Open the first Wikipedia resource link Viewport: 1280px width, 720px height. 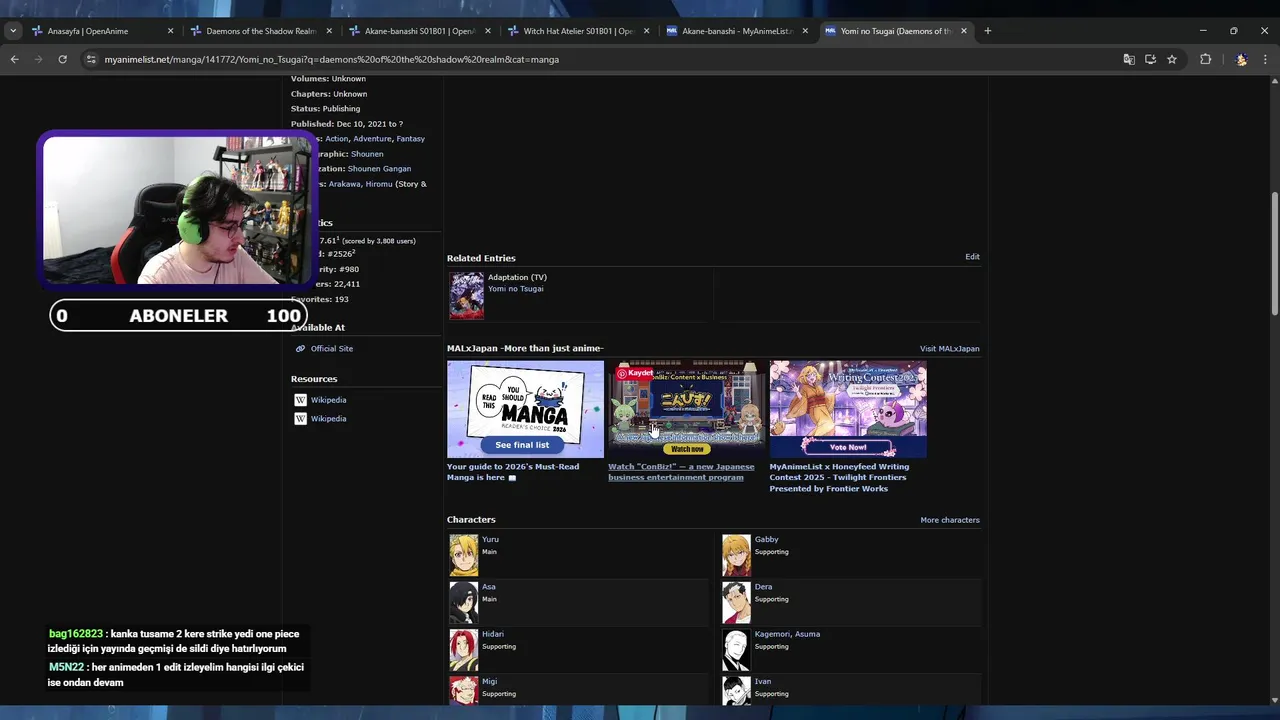pyautogui.click(x=328, y=400)
